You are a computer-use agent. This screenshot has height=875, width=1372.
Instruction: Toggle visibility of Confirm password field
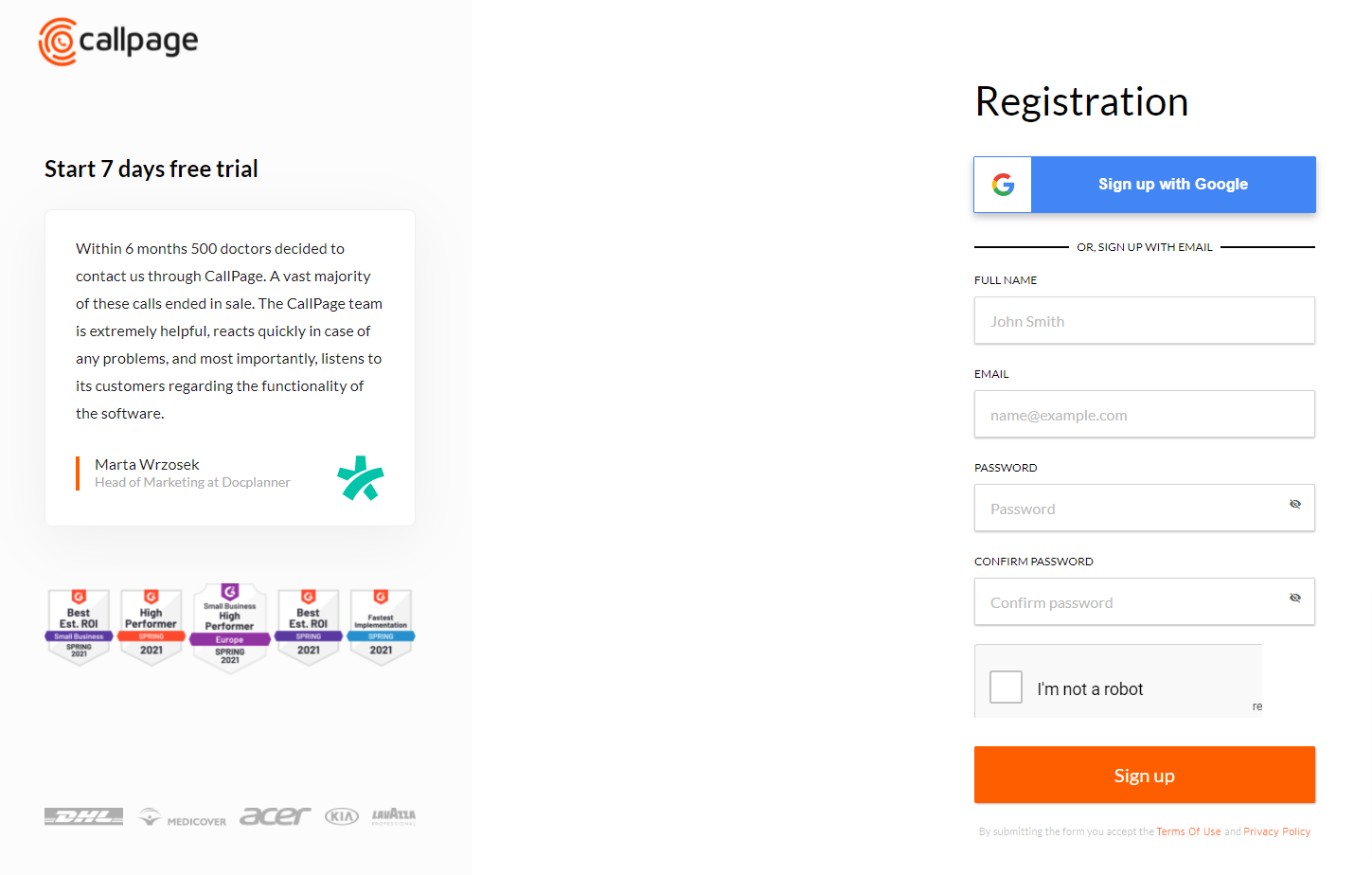[x=1294, y=598]
